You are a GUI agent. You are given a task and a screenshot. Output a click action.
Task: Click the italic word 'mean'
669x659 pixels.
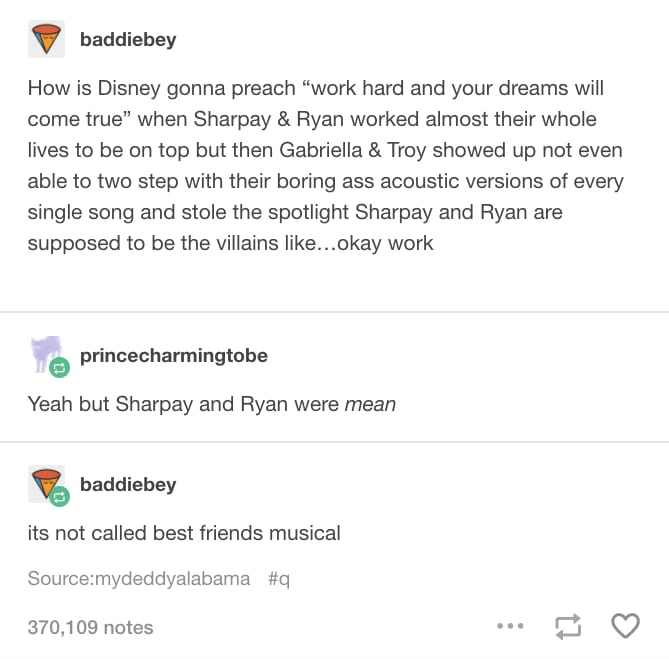click(370, 404)
